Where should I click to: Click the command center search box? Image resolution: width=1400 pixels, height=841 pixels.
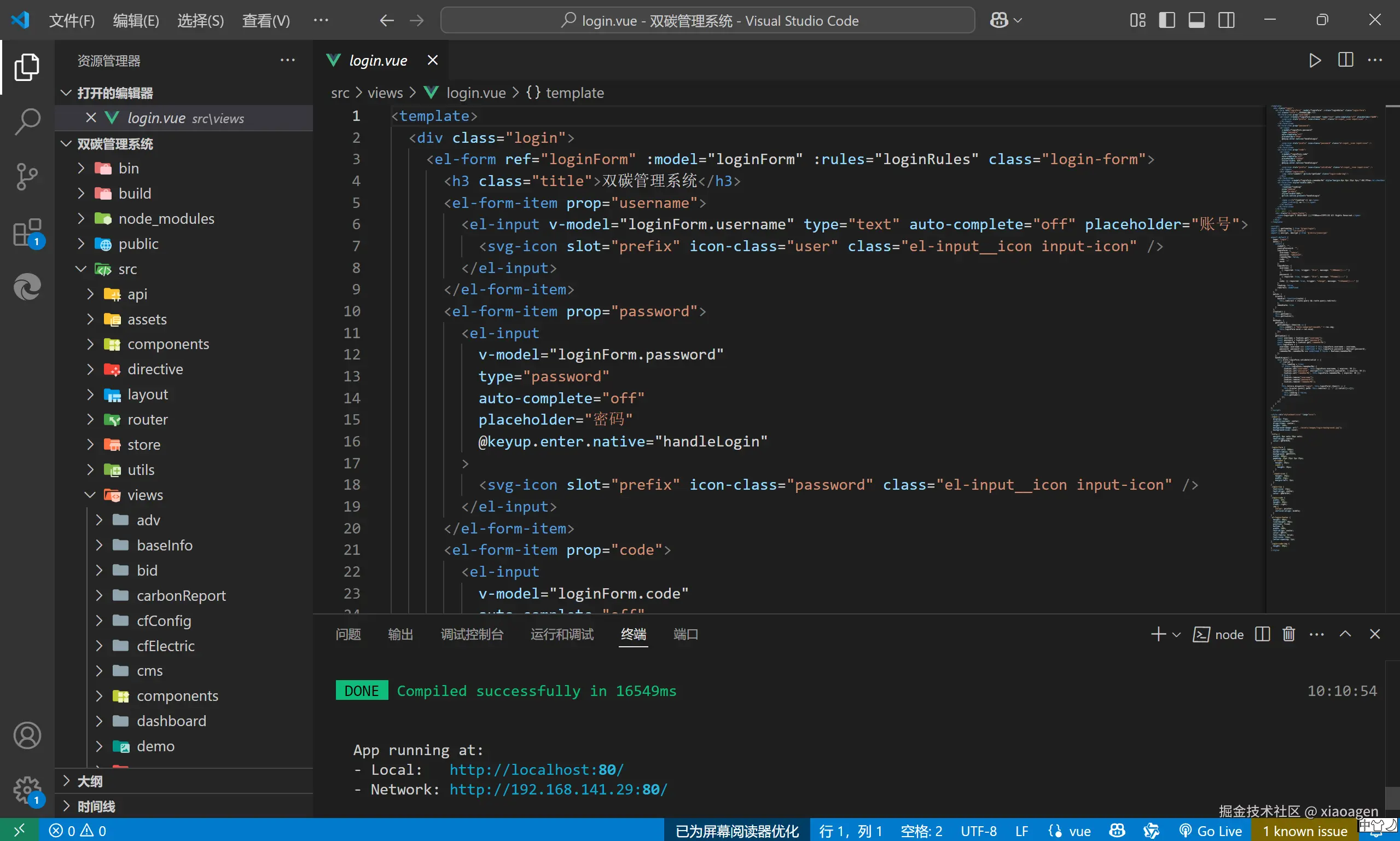[x=707, y=20]
